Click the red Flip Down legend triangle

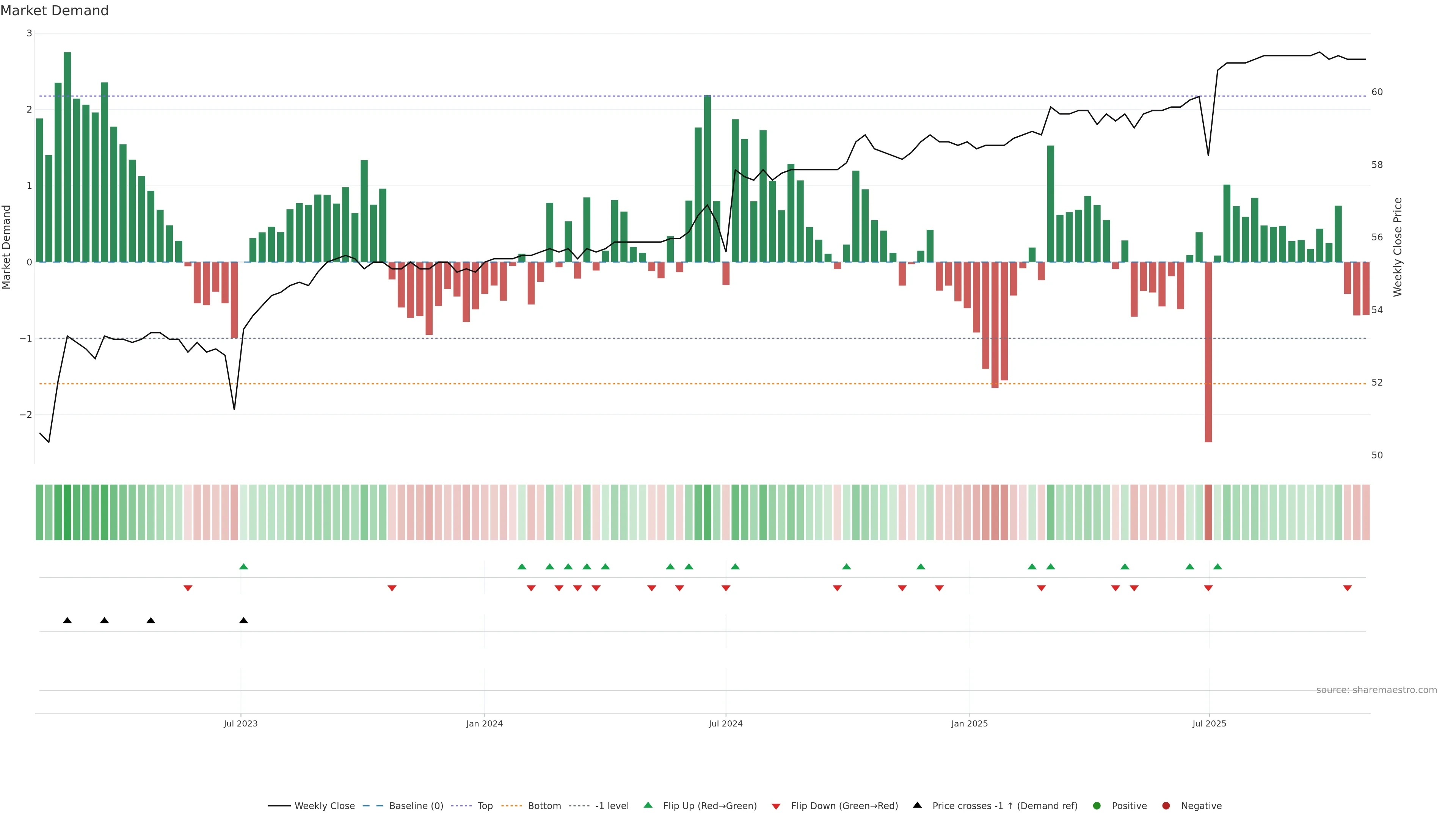(x=776, y=806)
